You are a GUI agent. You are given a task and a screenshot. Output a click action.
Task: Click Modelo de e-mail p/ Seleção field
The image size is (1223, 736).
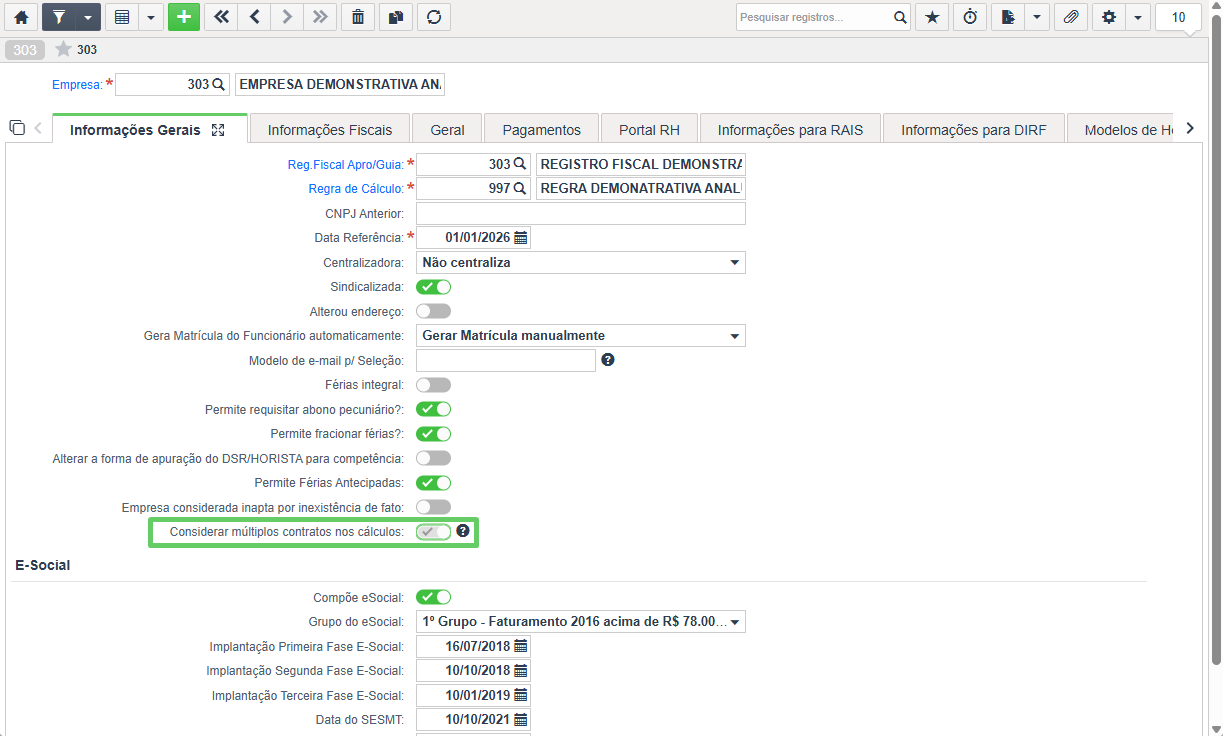point(506,360)
